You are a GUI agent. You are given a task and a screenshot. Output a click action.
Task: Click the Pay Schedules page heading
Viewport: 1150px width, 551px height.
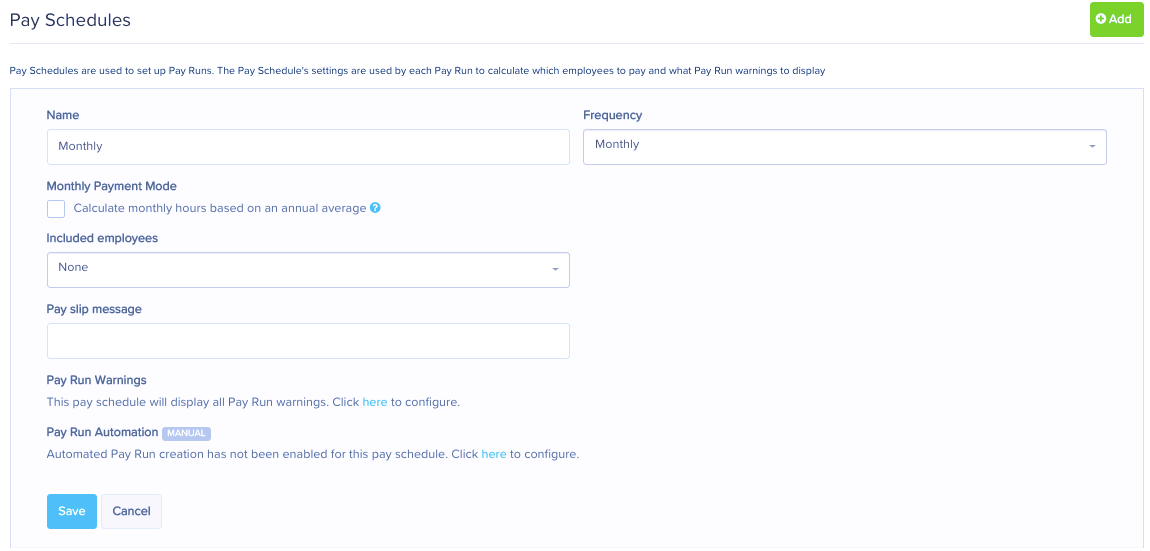point(70,21)
